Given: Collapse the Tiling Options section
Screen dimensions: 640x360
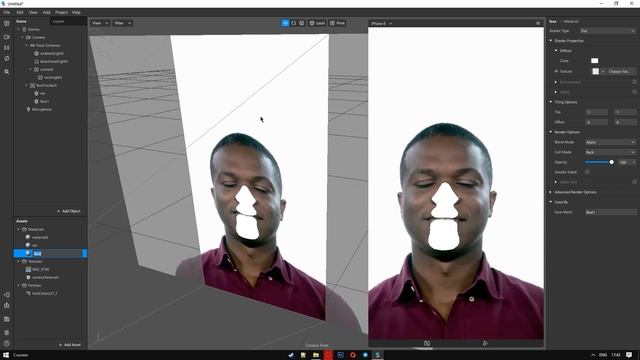Looking at the screenshot, I should pos(551,102).
